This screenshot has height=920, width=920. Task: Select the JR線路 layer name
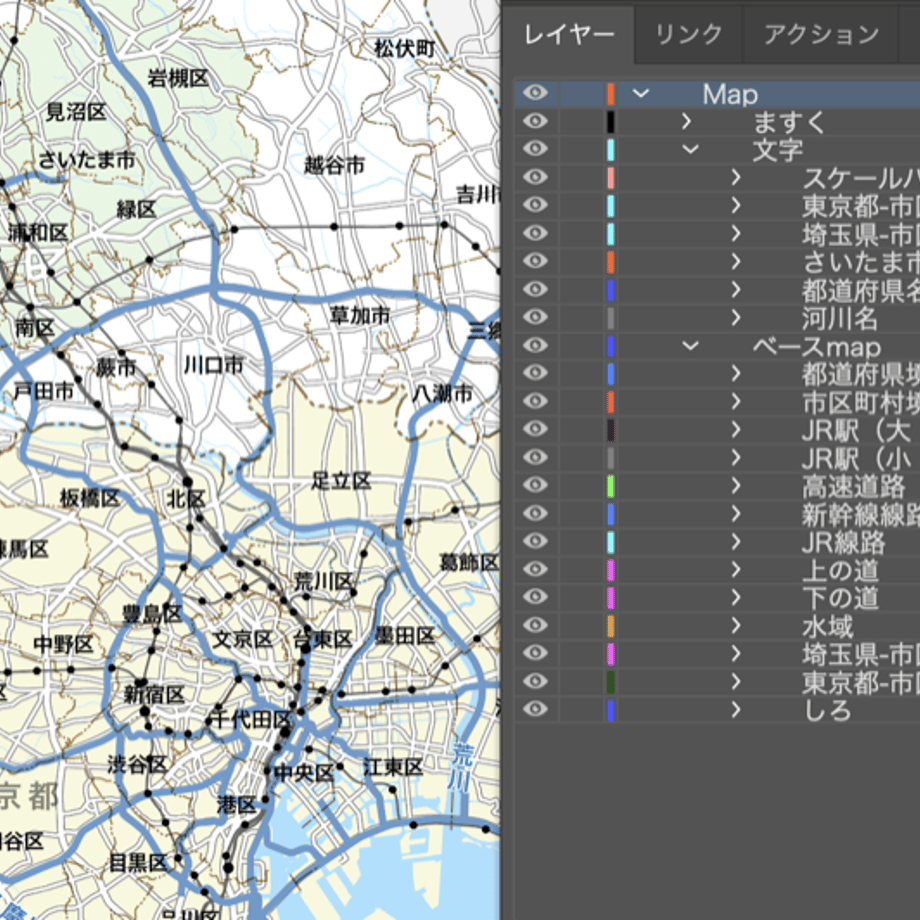click(843, 543)
